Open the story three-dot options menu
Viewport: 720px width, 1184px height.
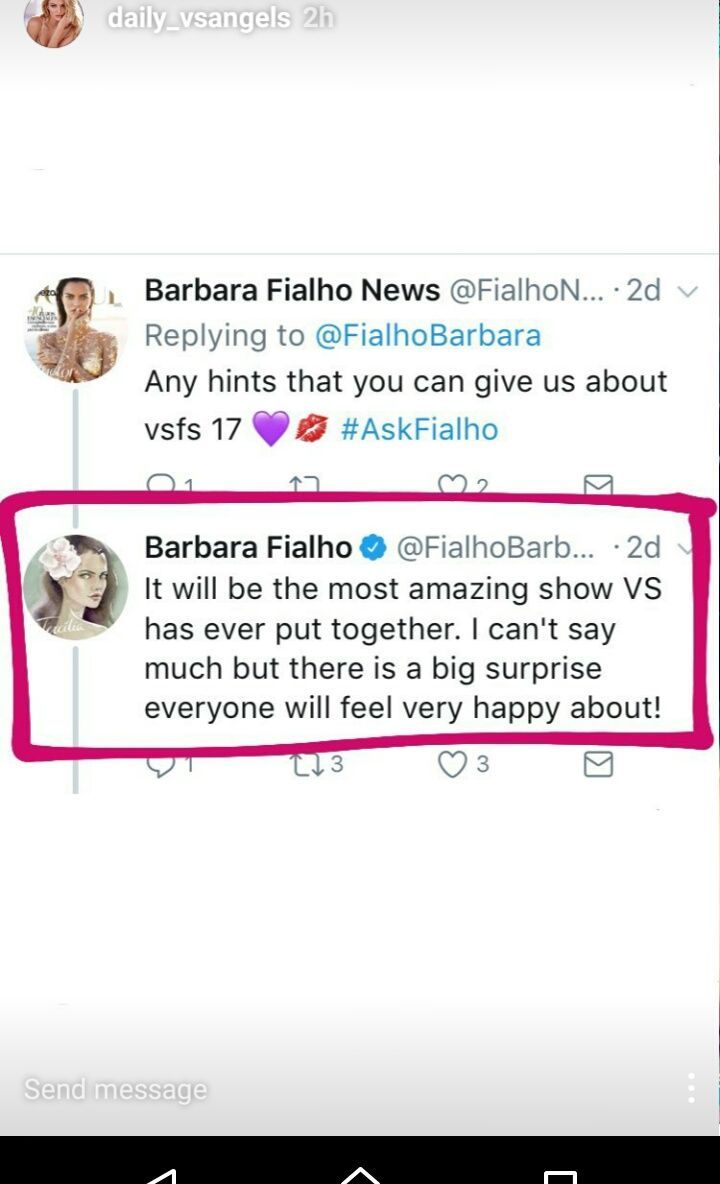[x=691, y=1088]
